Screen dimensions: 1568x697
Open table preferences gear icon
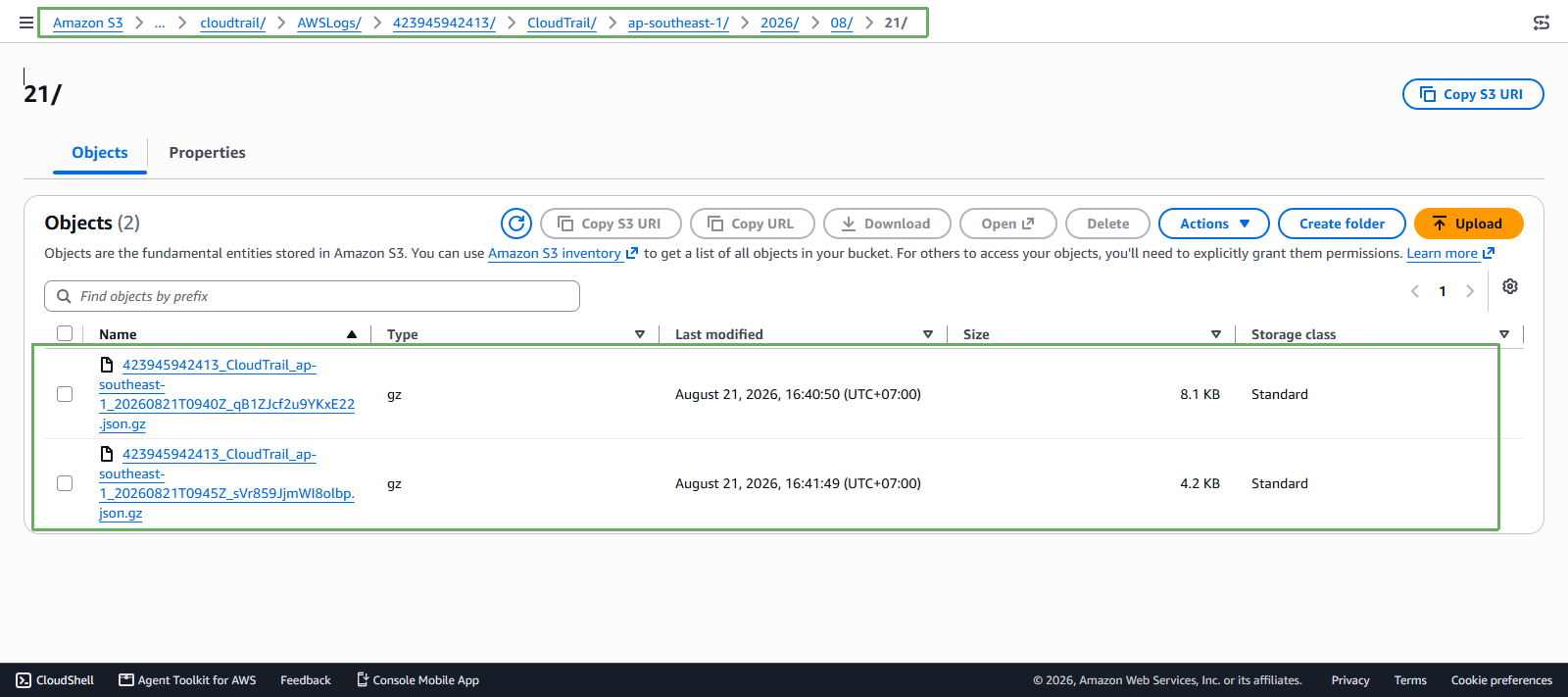click(1510, 286)
